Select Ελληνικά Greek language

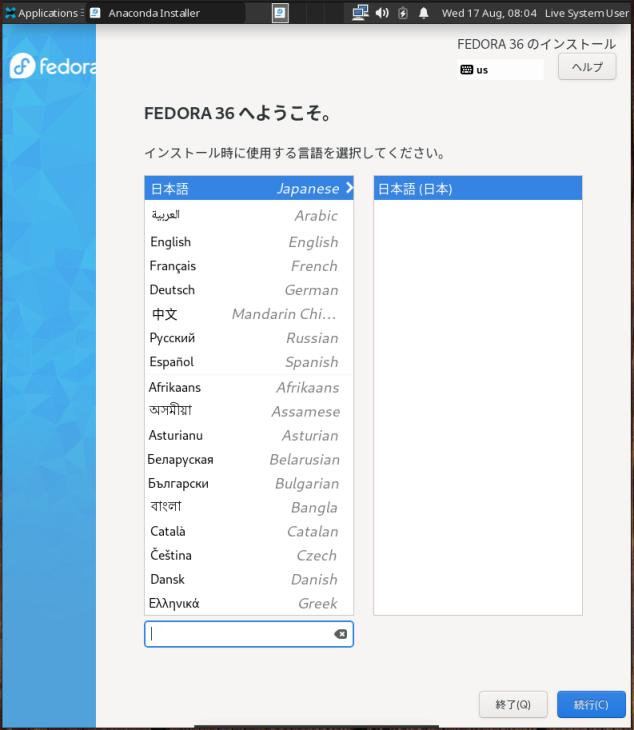click(x=249, y=603)
